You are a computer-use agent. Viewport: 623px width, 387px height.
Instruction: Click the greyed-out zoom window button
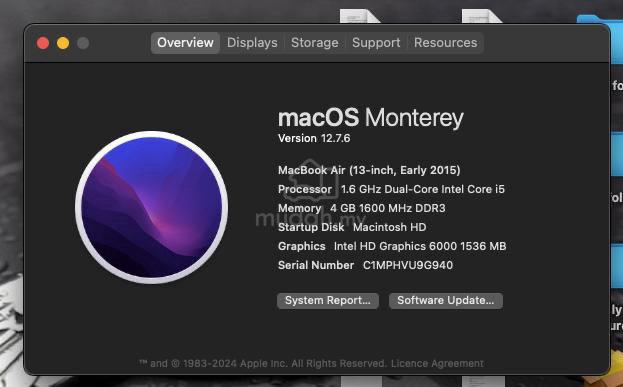[83, 43]
